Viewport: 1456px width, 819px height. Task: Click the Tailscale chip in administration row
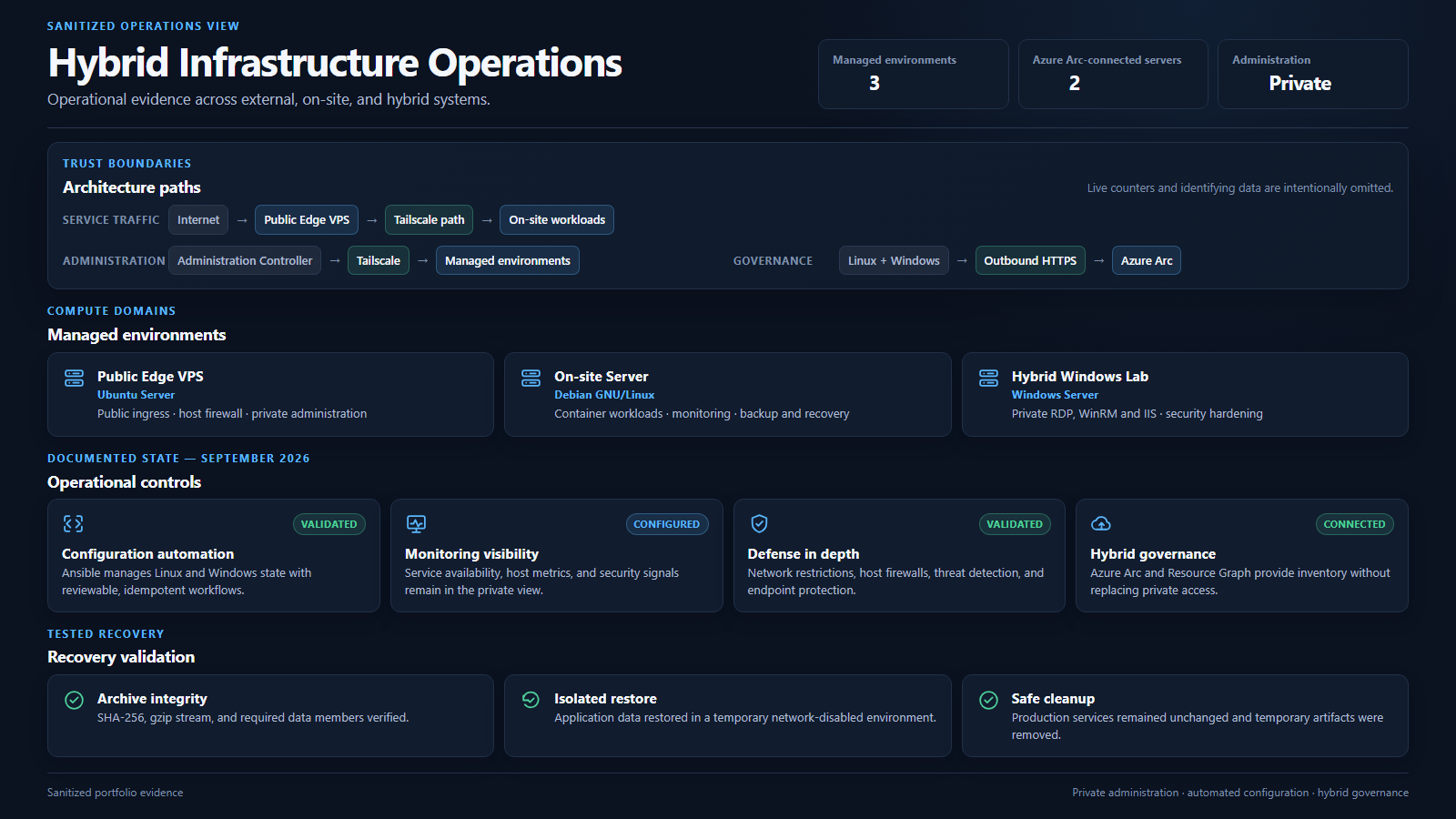(379, 261)
